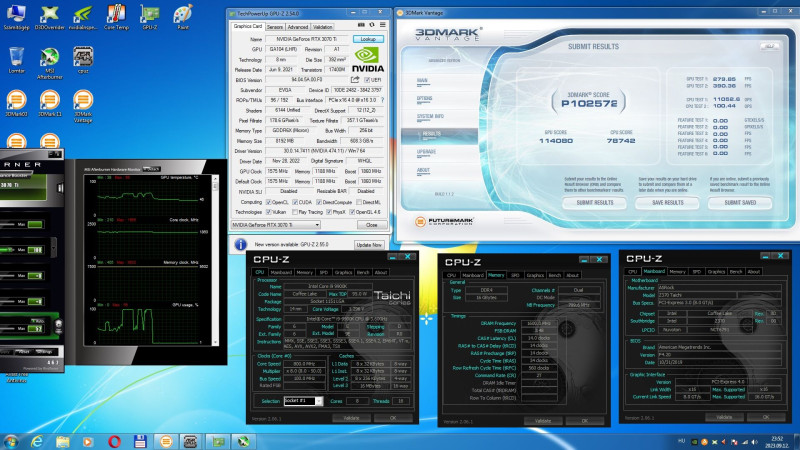The image size is (800, 450).
Task: Open the GPU-Z hamburger menu icon
Action: [x=383, y=24]
